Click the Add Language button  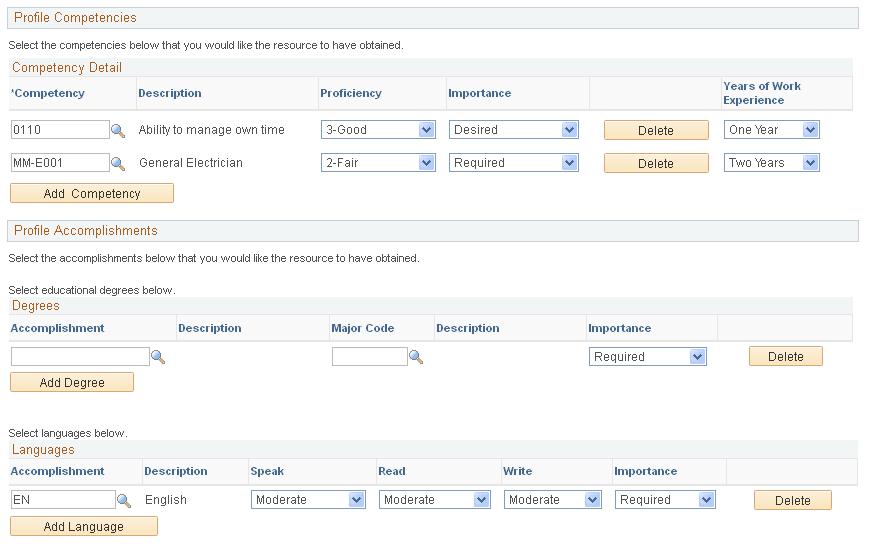tap(84, 527)
